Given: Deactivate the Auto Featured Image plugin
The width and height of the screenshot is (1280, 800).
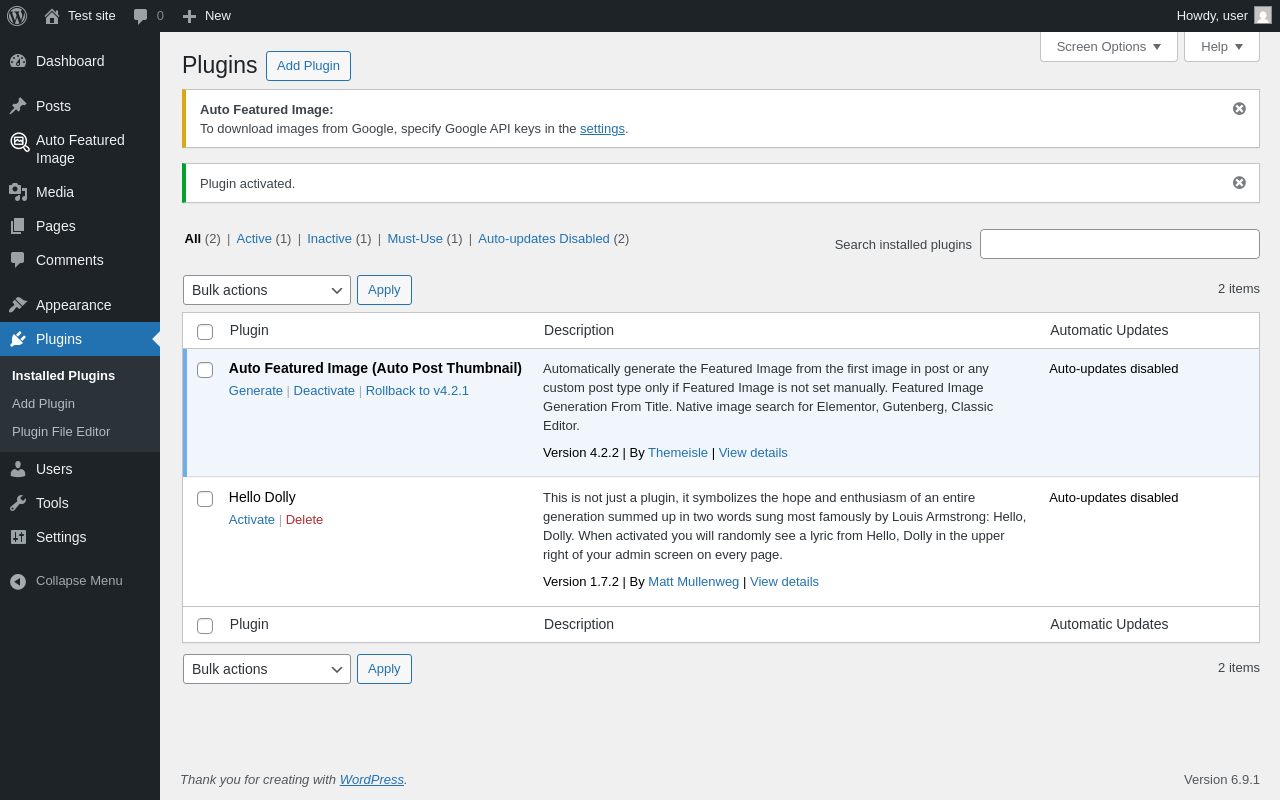Looking at the screenshot, I should pos(324,391).
